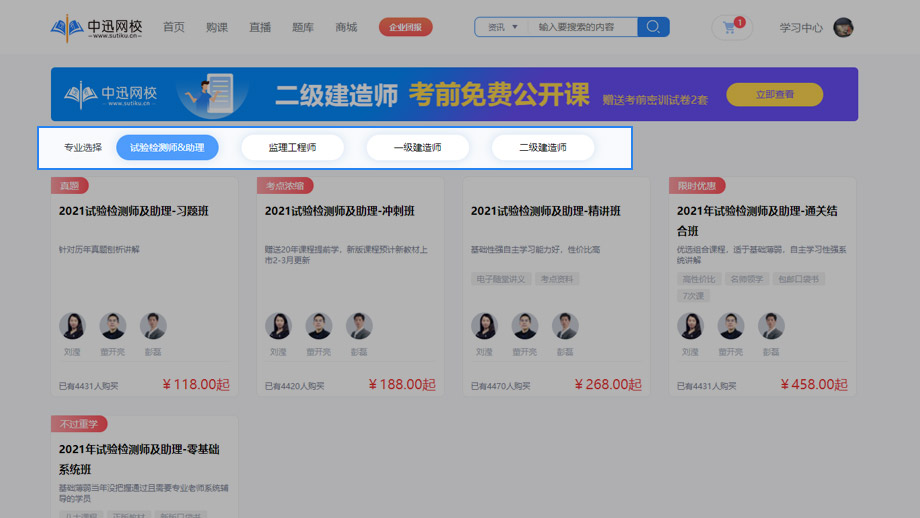The image size is (920, 518).
Task: Select 监理工程师 category pill
Action: pyautogui.click(x=292, y=148)
